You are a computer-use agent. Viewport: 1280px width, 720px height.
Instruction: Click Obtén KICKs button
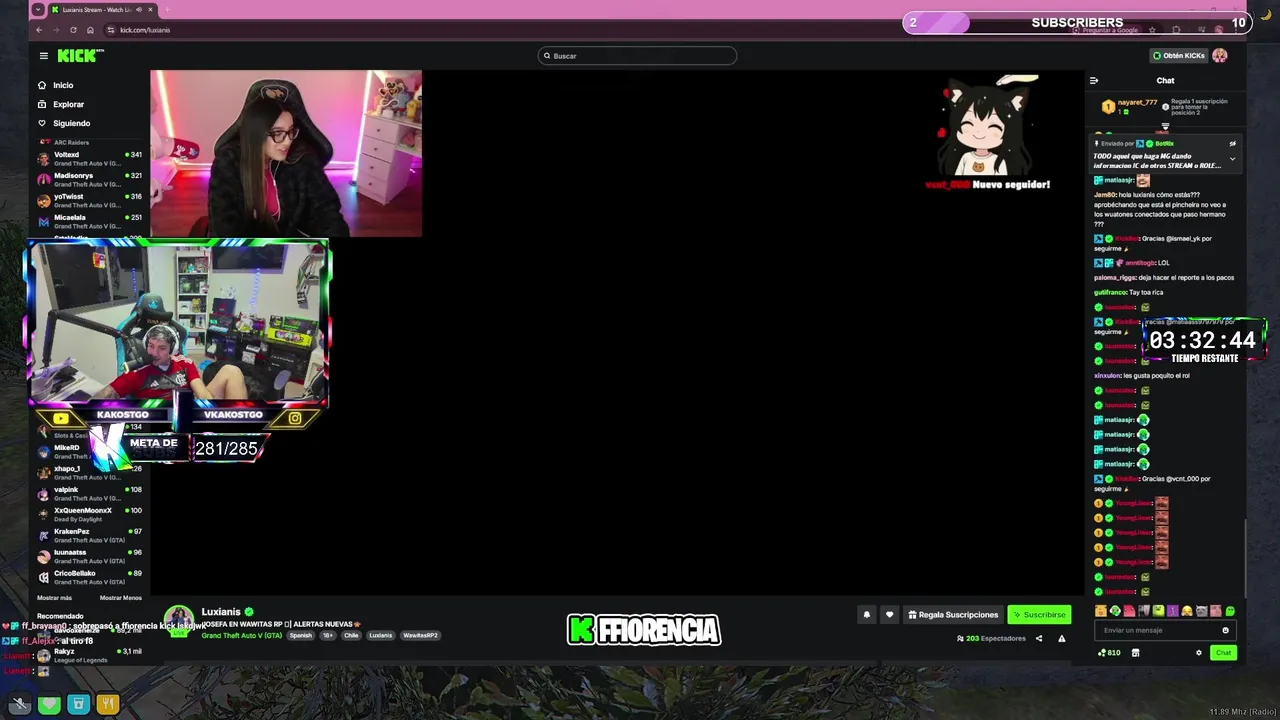[1178, 56]
